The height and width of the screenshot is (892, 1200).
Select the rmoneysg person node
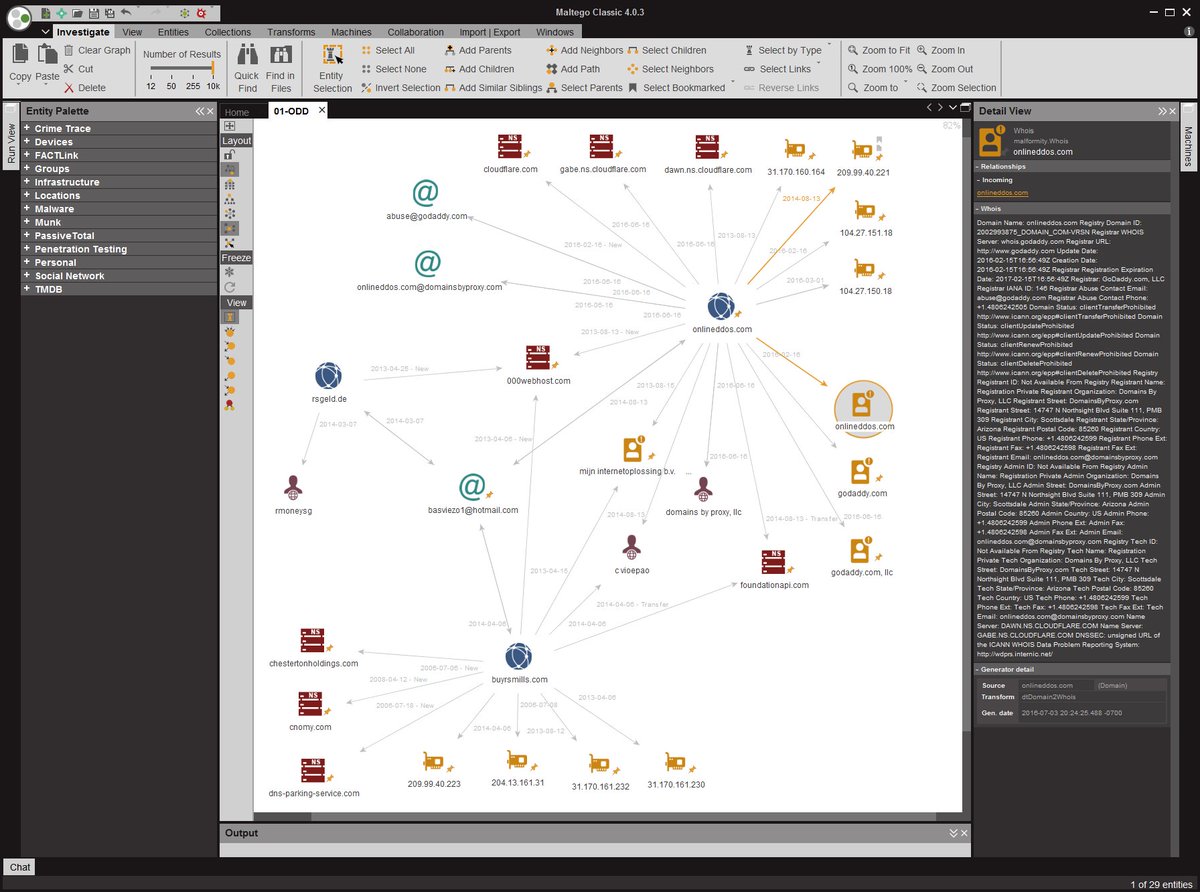(x=292, y=487)
